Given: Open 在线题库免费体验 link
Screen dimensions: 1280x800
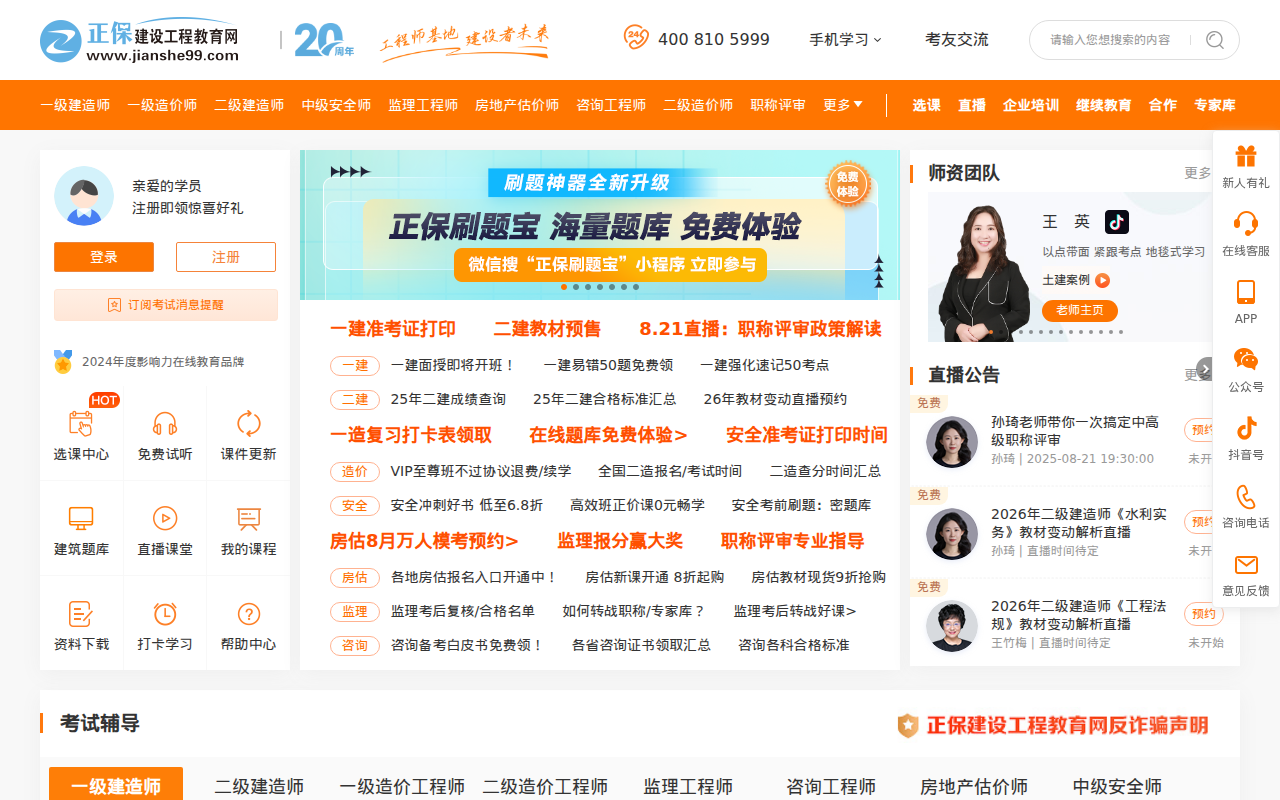Looking at the screenshot, I should 608,435.
